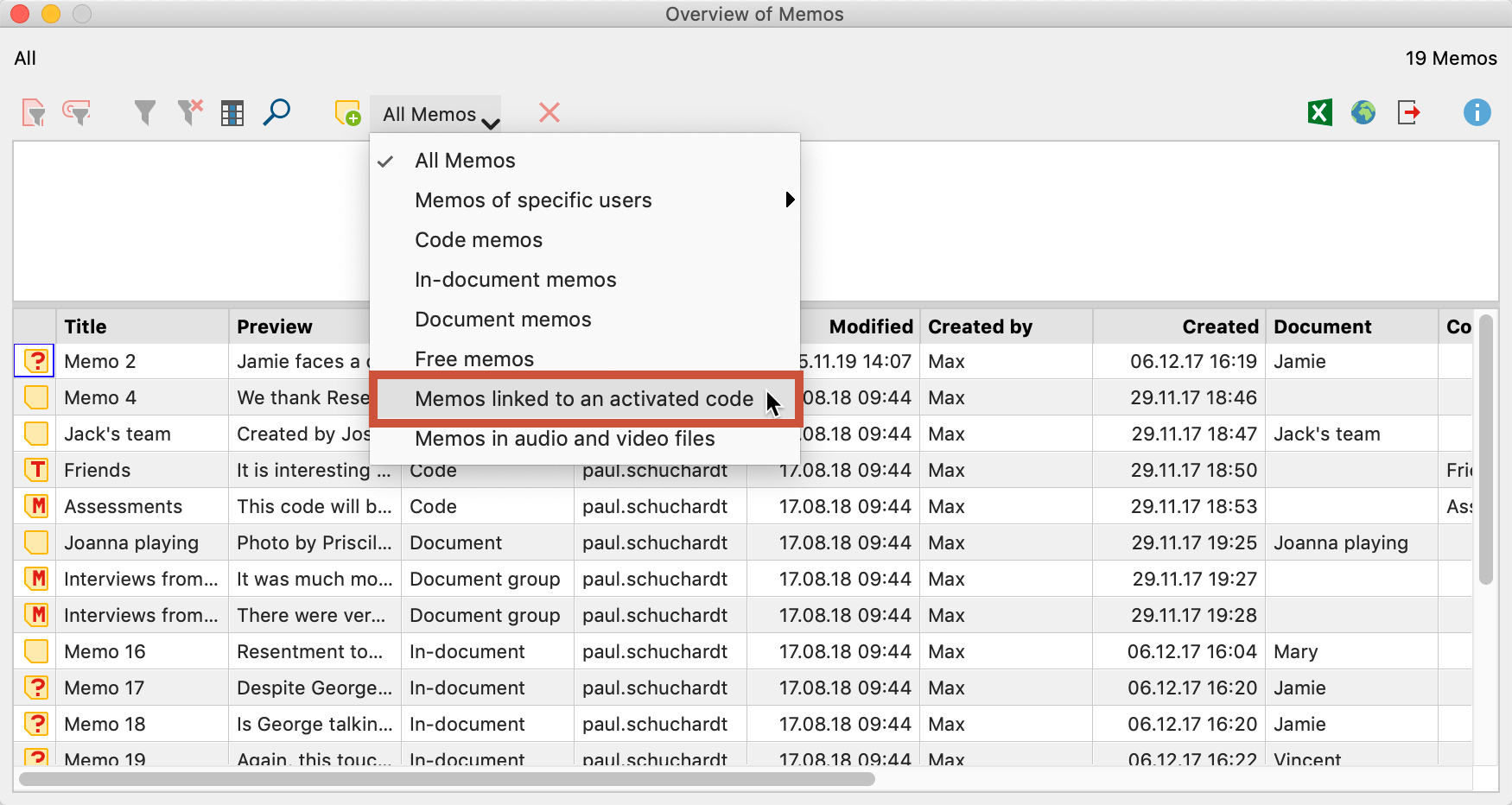Click the vertical scrollbar of the memo table
Screen dimensions: 1512x805
1486,449
